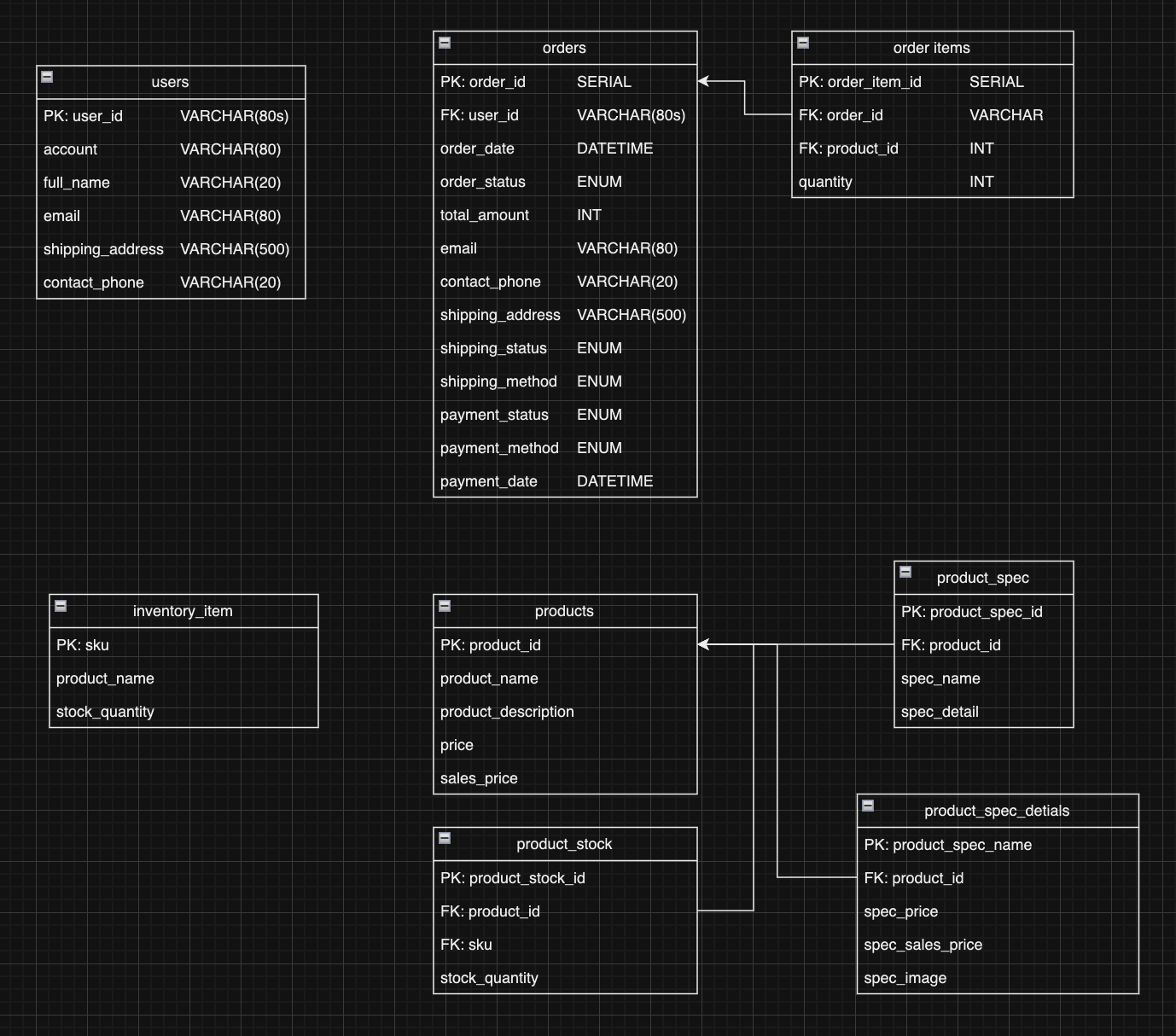Click the collapse icon on order items table

[801, 41]
